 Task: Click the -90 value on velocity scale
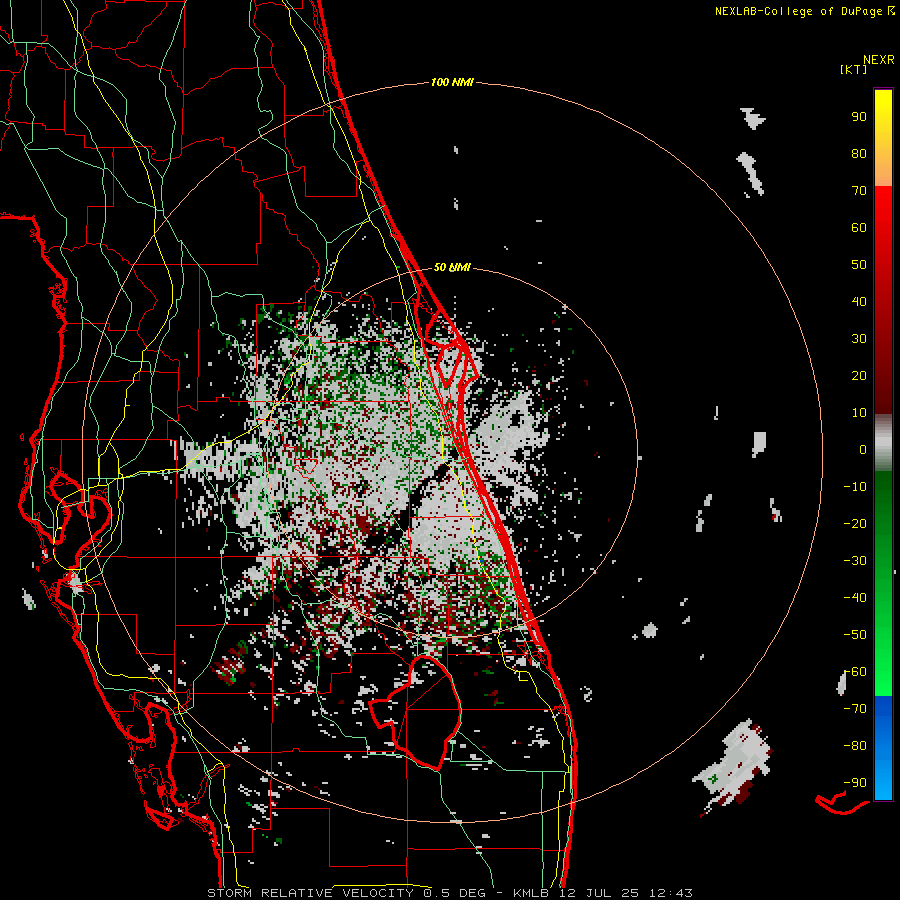point(855,783)
